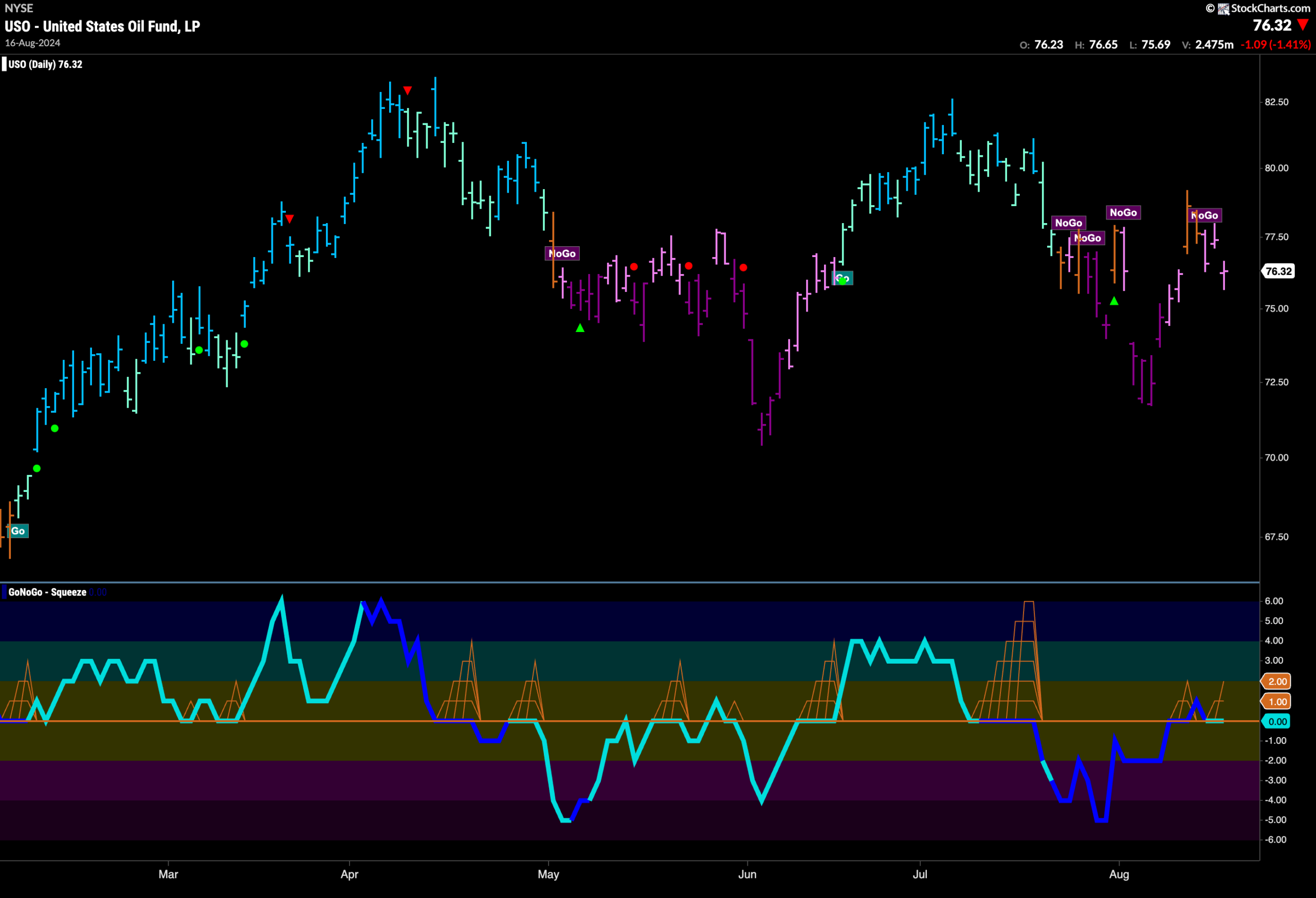Click the Jun label on the time axis

747,874
